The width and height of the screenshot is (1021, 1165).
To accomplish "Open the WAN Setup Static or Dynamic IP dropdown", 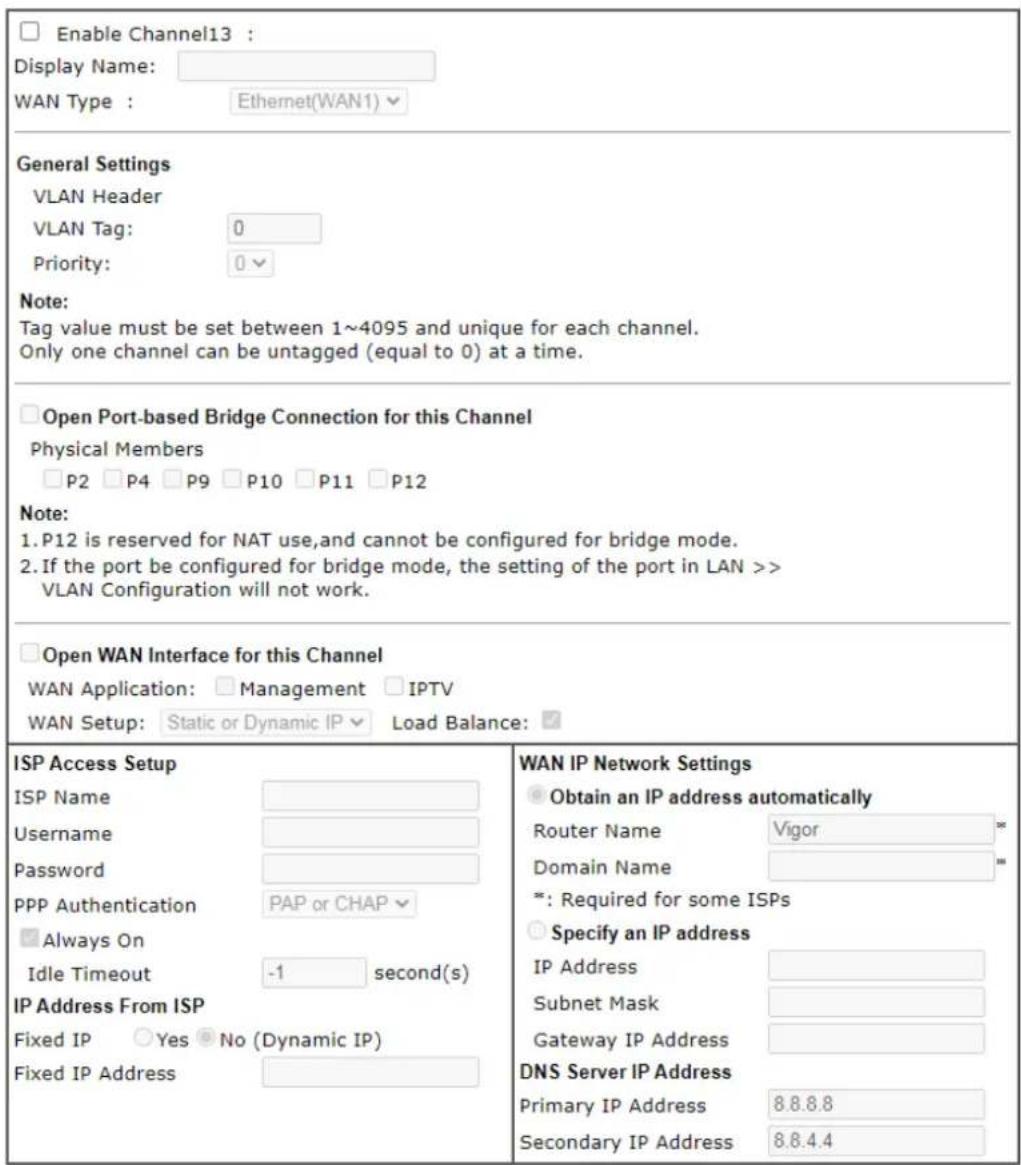I will point(265,722).
